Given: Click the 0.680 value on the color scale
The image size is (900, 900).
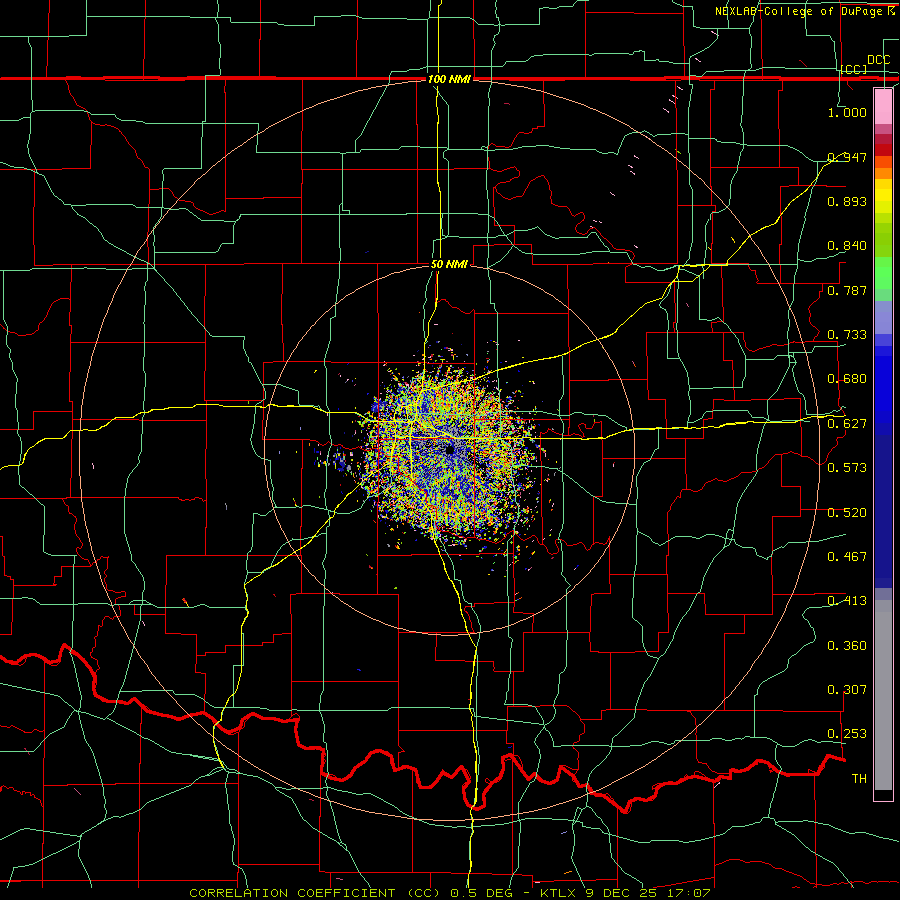Looking at the screenshot, I should click(847, 379).
